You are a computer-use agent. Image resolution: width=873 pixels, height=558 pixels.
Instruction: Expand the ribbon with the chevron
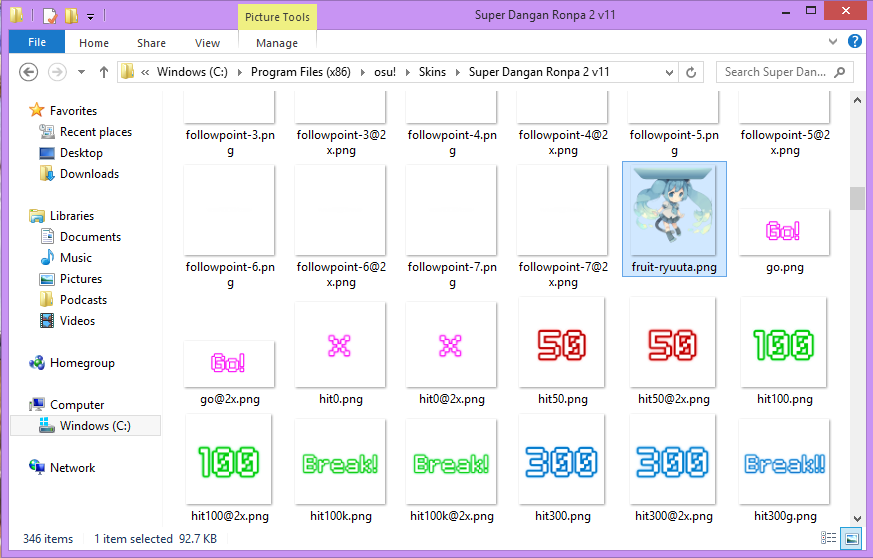tap(832, 41)
